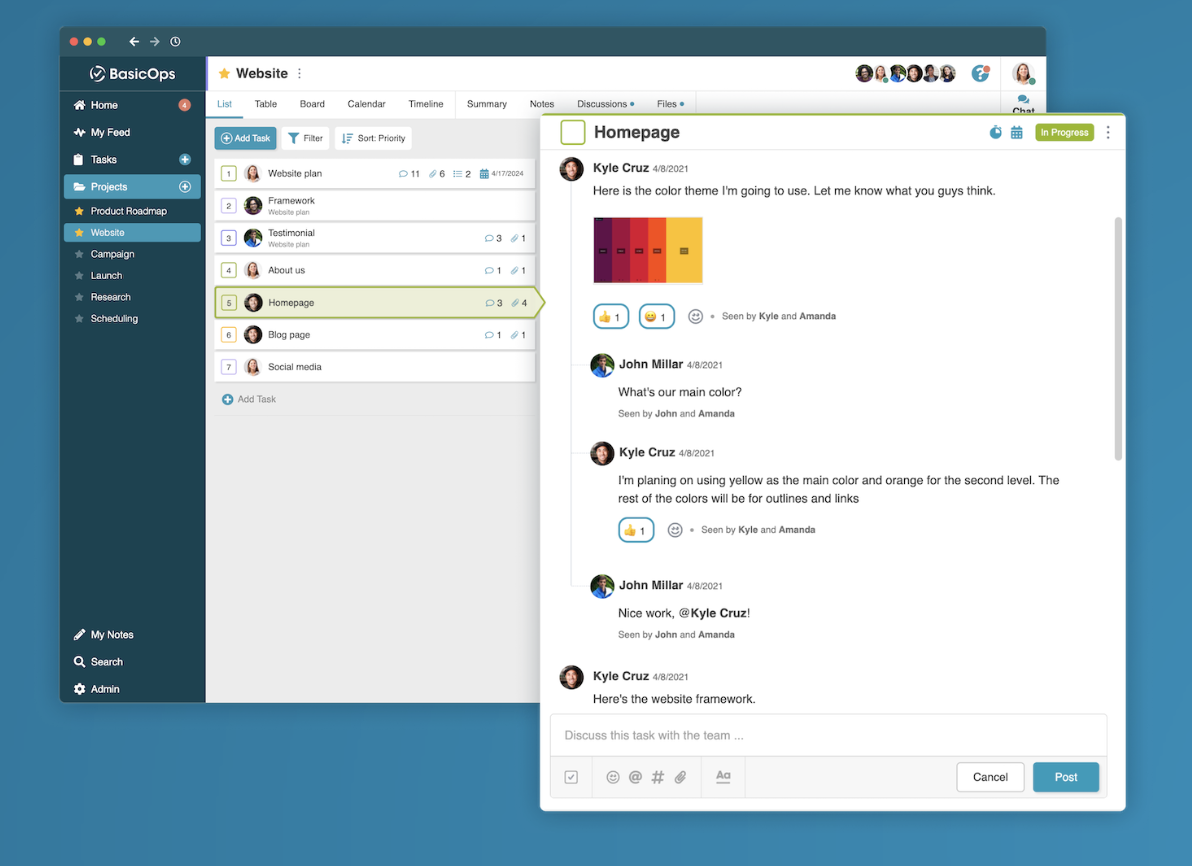The width and height of the screenshot is (1192, 866).
Task: Attach a file using the paperclip icon
Action: point(680,777)
